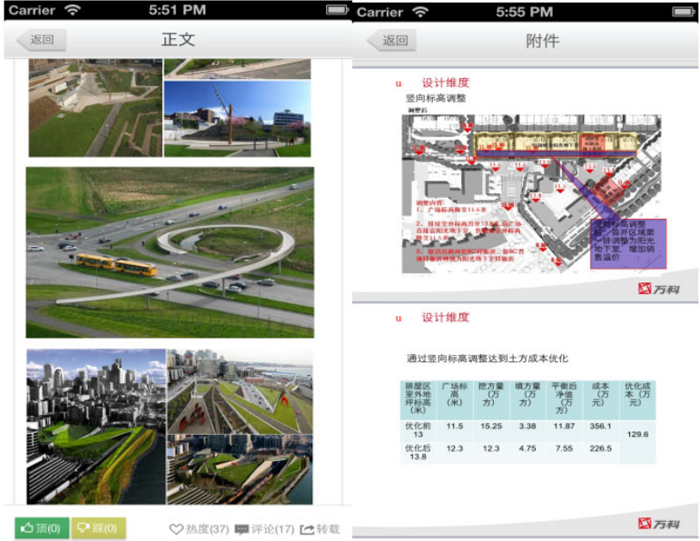Tap the 万科 logo on the top slide
The height and width of the screenshot is (541, 700).
(658, 288)
